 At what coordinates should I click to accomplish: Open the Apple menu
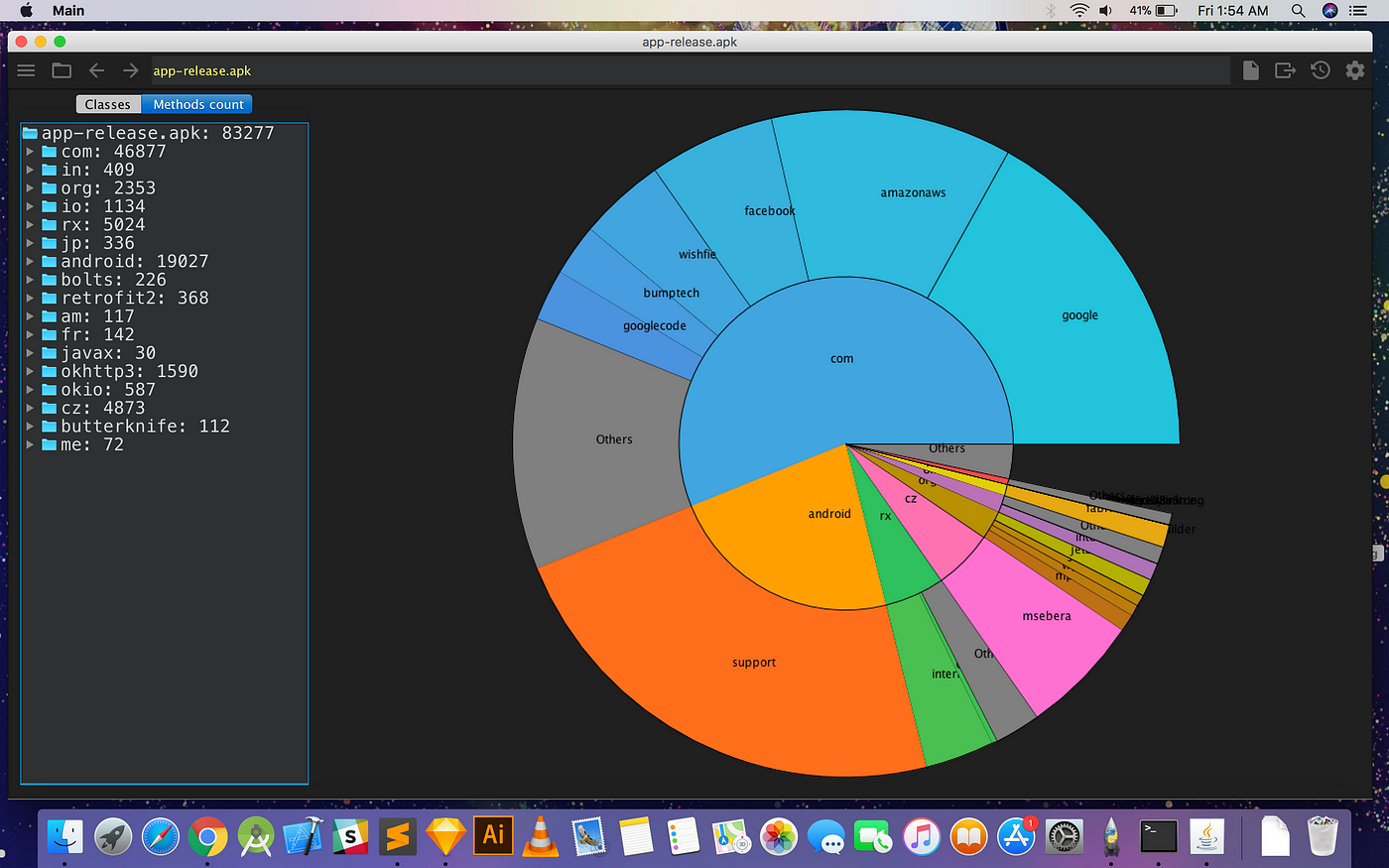click(x=27, y=10)
